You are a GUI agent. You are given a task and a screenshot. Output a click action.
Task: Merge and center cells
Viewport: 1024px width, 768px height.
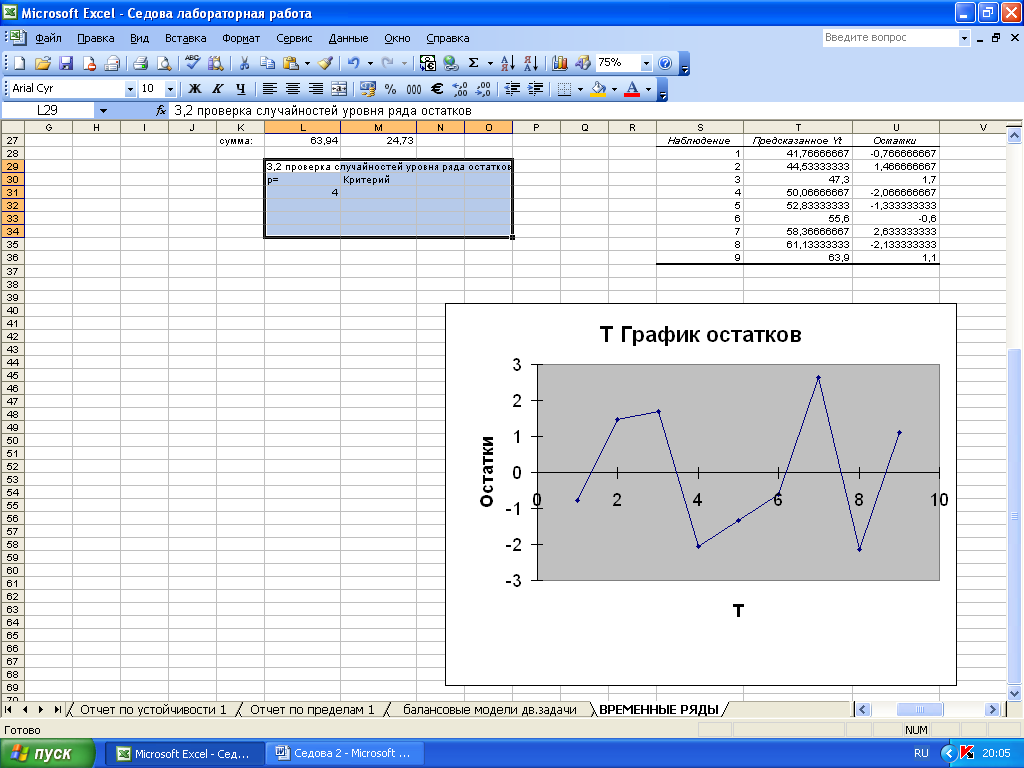(339, 89)
